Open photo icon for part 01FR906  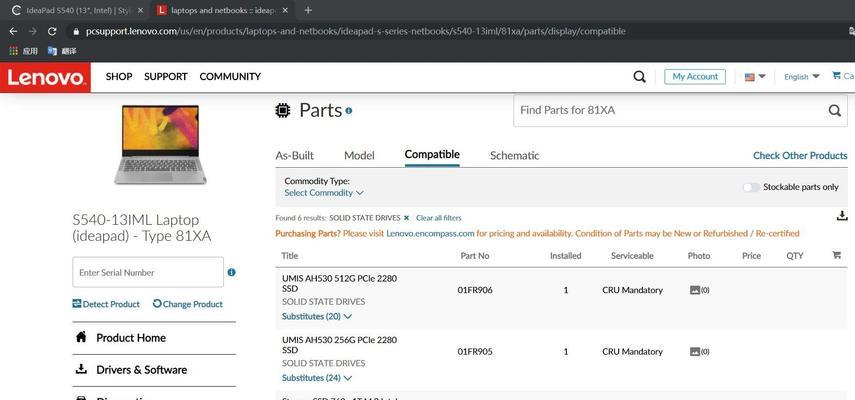(x=695, y=290)
